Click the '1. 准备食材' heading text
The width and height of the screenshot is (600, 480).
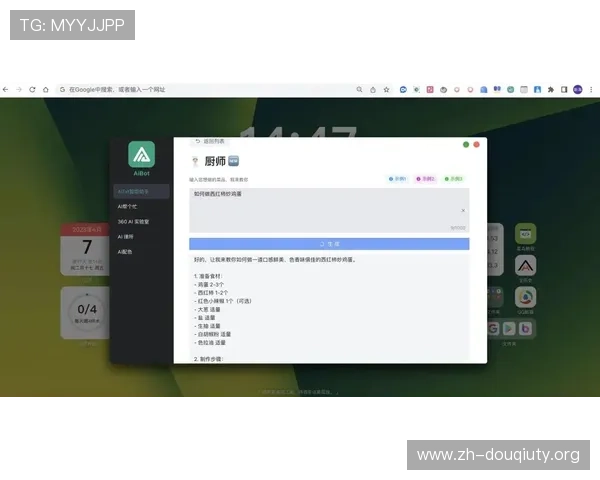tap(208, 276)
